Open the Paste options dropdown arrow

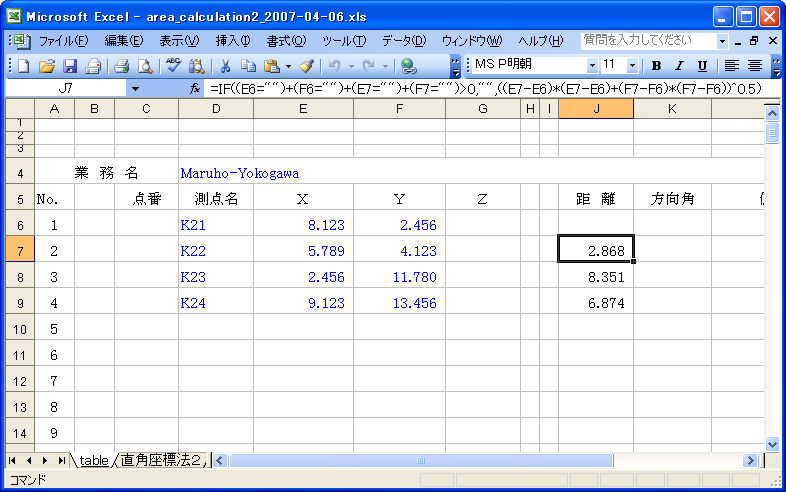tap(288, 66)
